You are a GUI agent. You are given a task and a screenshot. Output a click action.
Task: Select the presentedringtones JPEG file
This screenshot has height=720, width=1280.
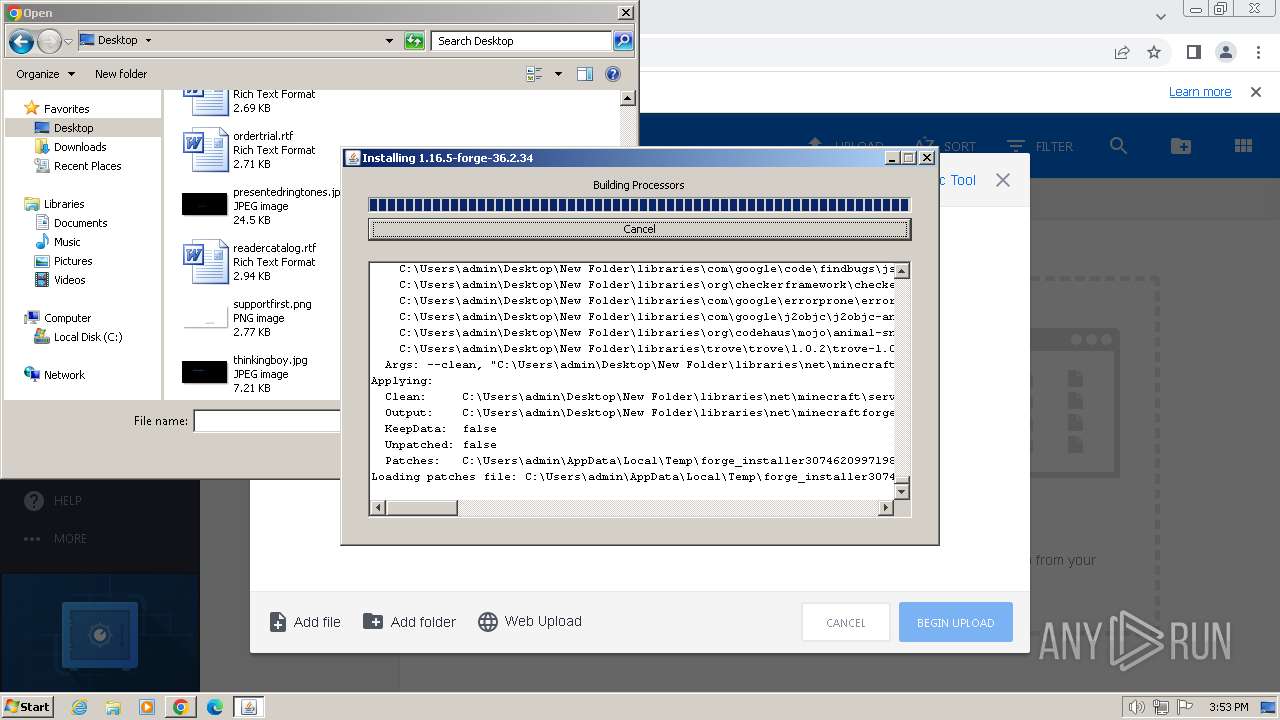point(260,206)
